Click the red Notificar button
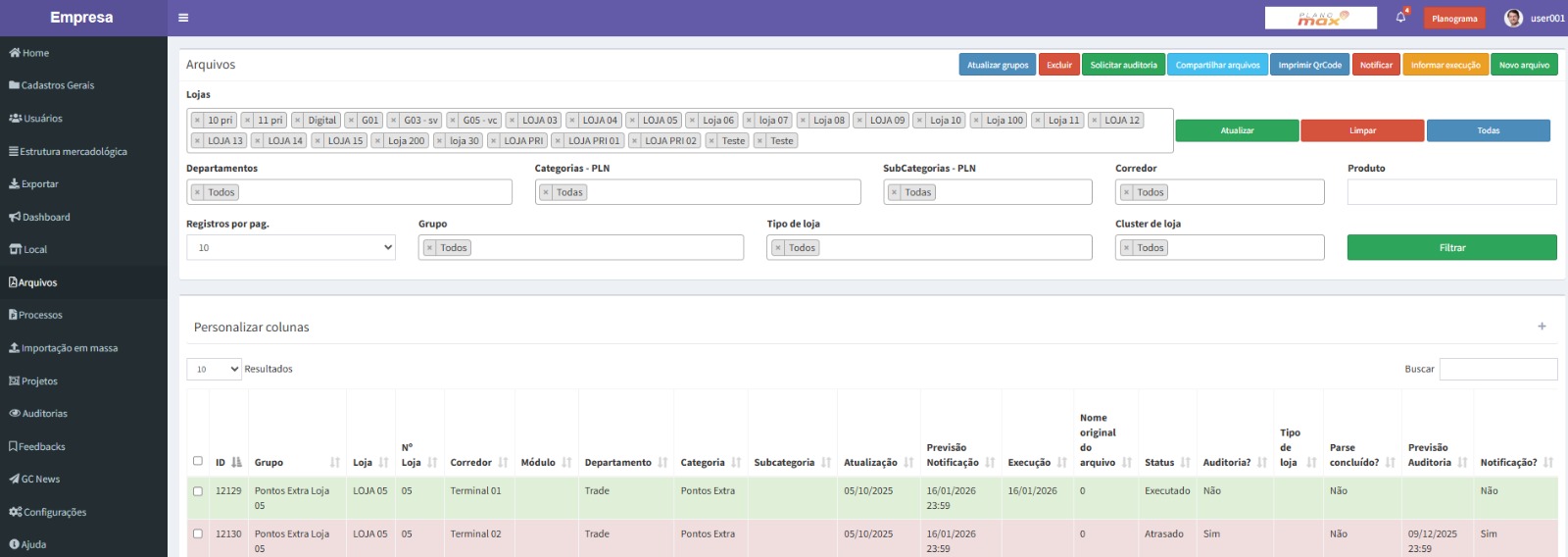 point(1376,65)
